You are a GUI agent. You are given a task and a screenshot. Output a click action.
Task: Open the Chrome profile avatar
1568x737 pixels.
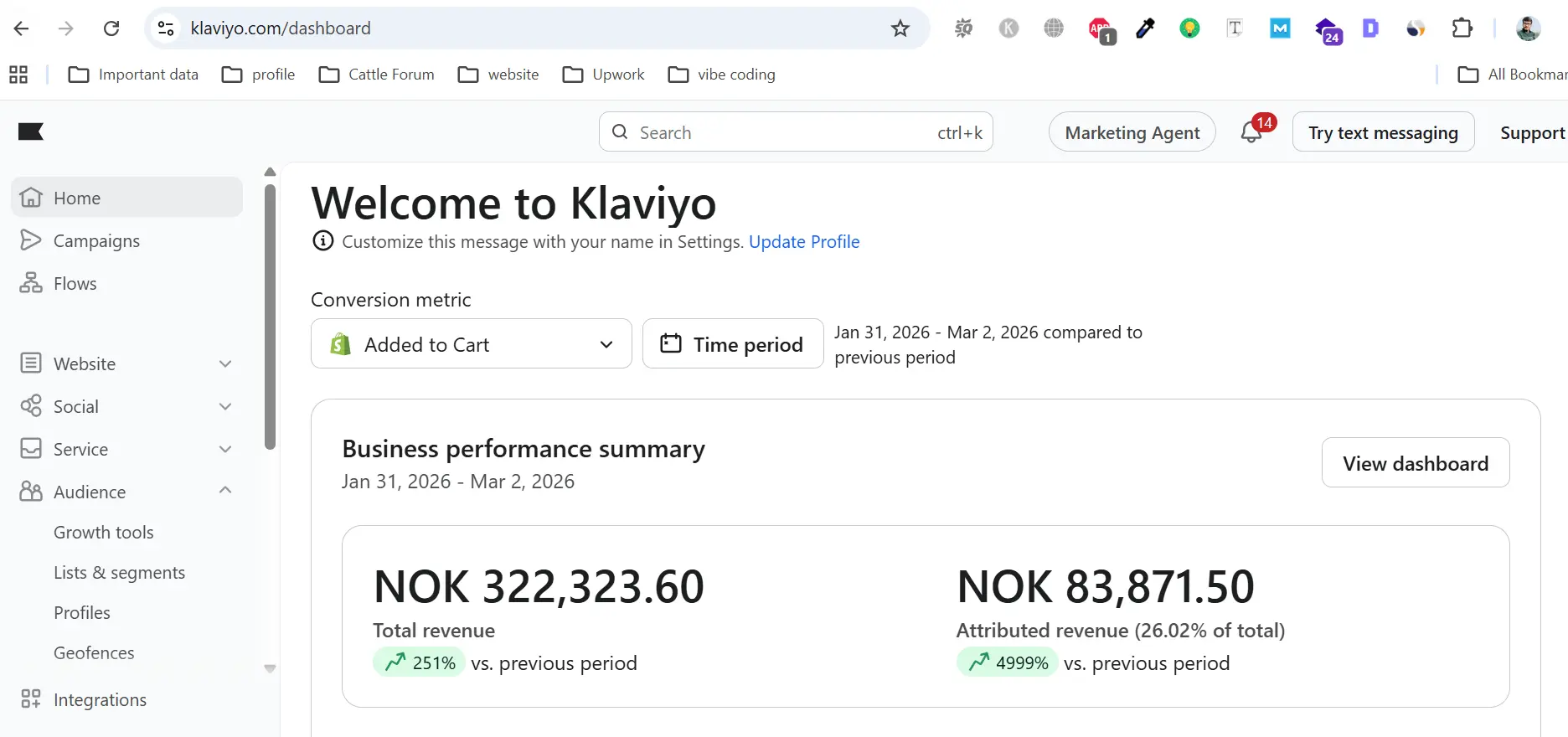(1529, 28)
